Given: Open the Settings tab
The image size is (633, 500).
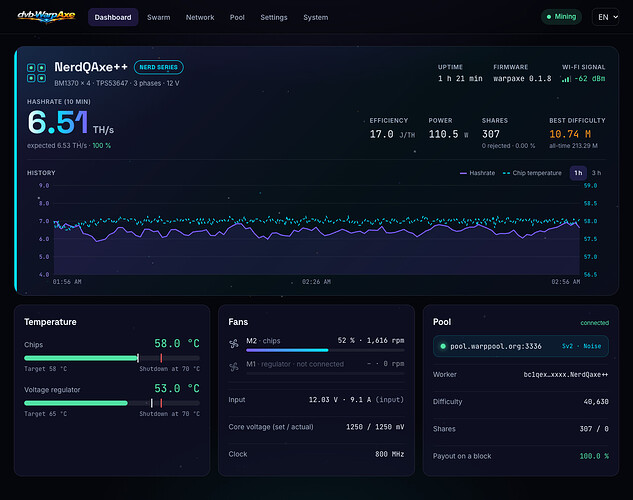Looking at the screenshot, I should pyautogui.click(x=274, y=17).
